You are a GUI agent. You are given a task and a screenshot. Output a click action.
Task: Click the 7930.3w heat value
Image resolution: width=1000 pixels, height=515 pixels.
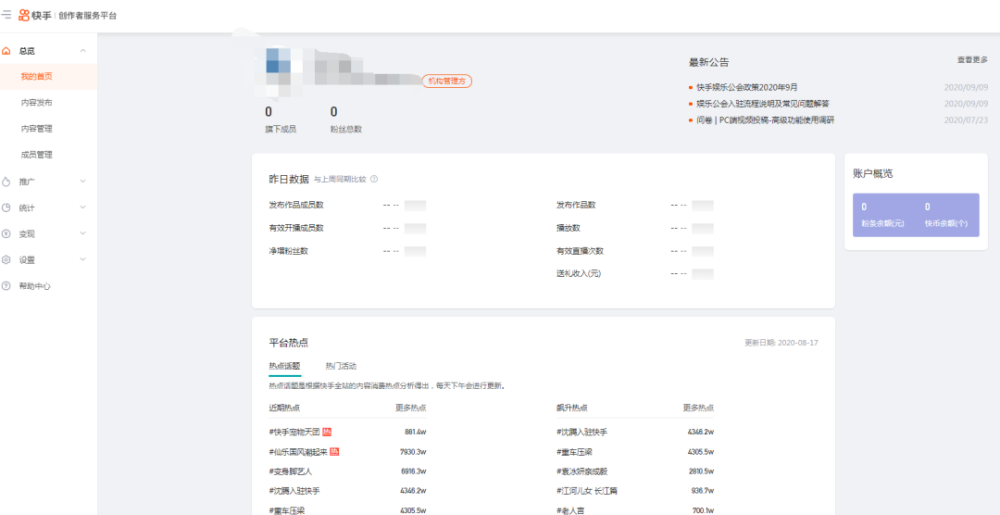pos(413,452)
